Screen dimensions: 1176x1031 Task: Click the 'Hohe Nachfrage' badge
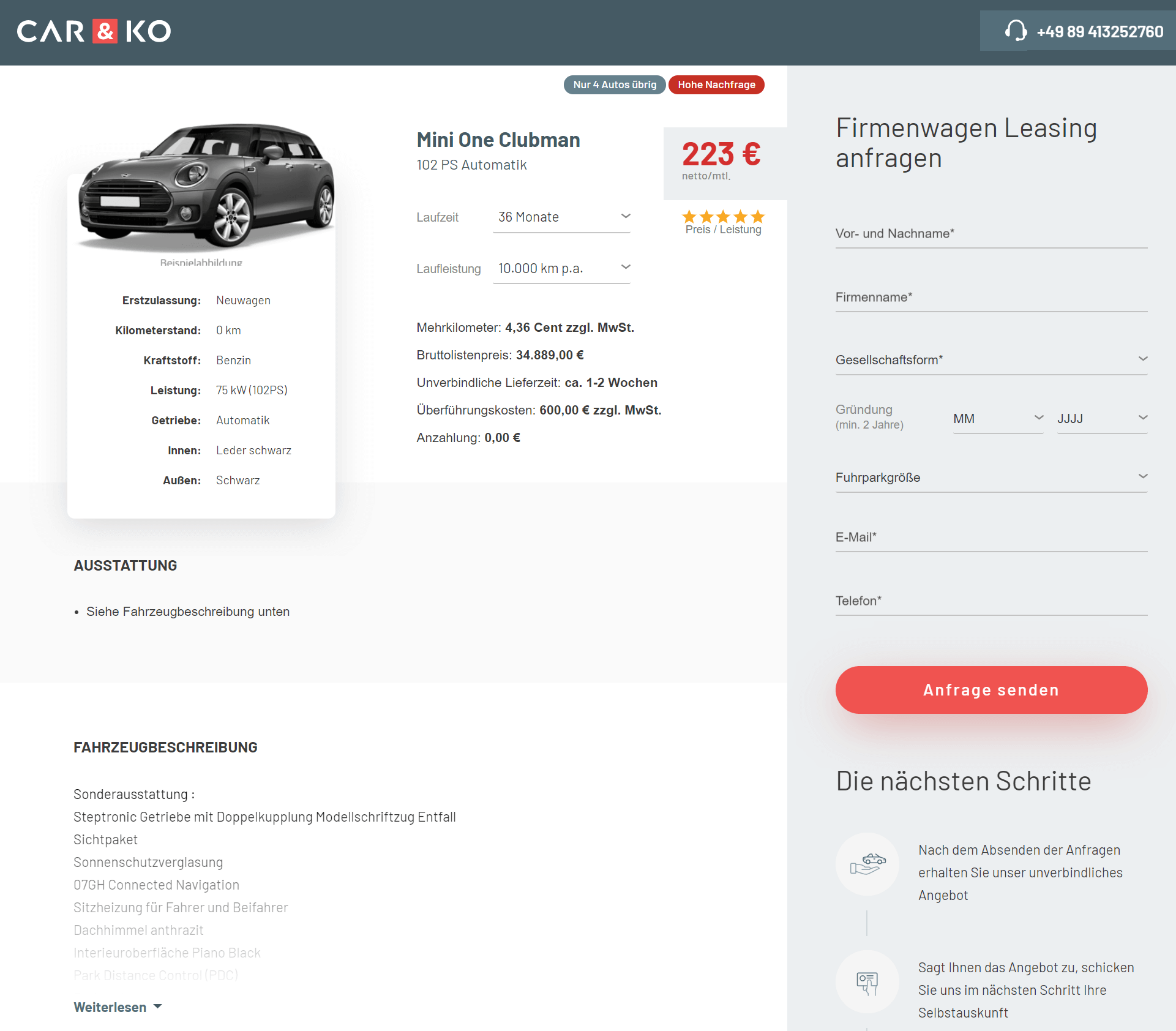click(716, 84)
